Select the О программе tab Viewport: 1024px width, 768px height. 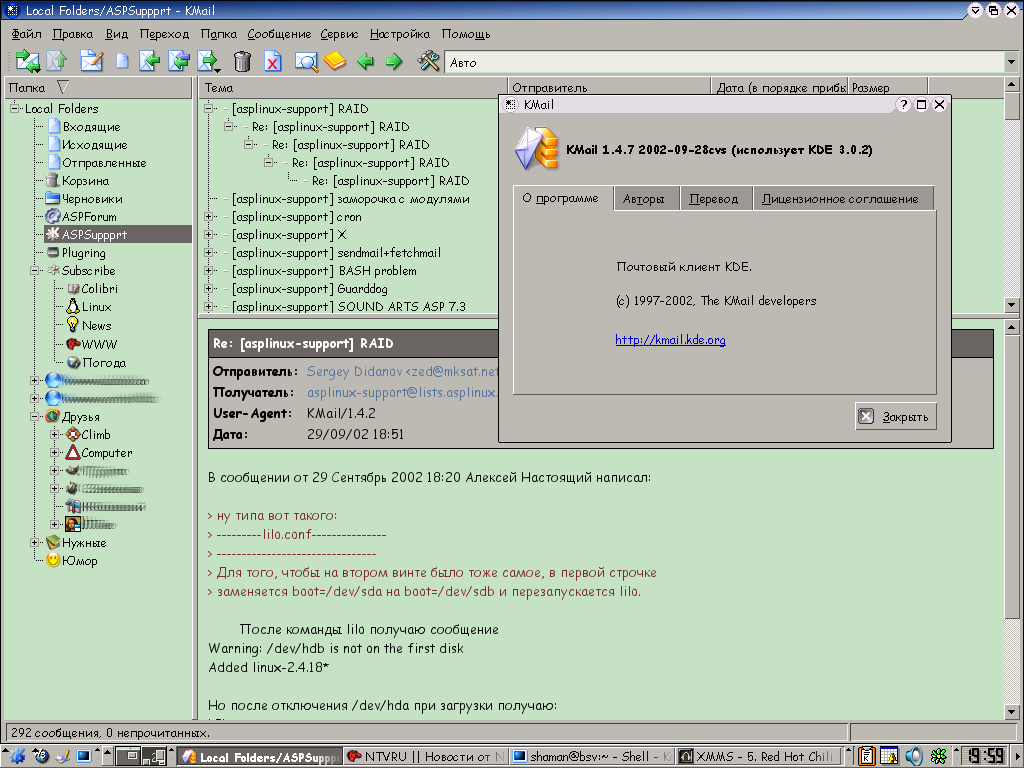pyautogui.click(x=561, y=198)
